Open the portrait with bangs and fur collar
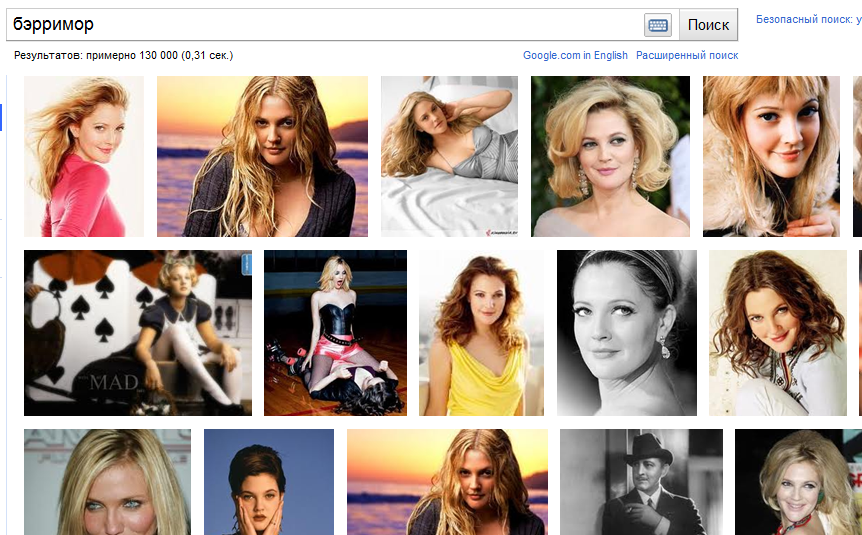The height and width of the screenshot is (535, 862). [x=771, y=156]
